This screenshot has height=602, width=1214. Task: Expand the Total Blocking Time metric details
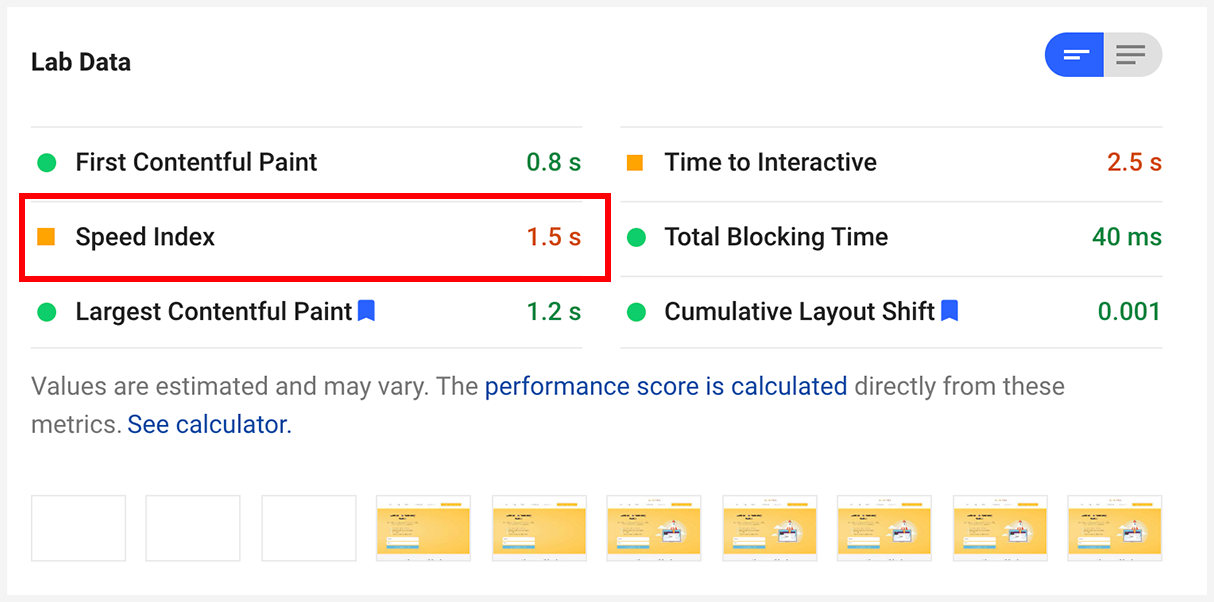tap(776, 237)
